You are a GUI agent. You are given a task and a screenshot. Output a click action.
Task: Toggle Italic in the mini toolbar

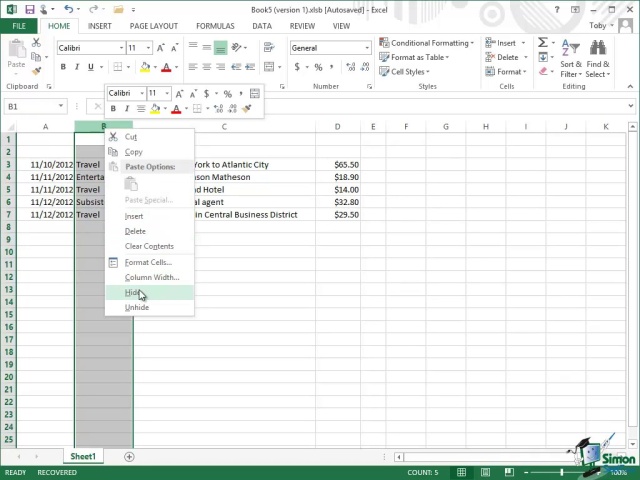[127, 109]
